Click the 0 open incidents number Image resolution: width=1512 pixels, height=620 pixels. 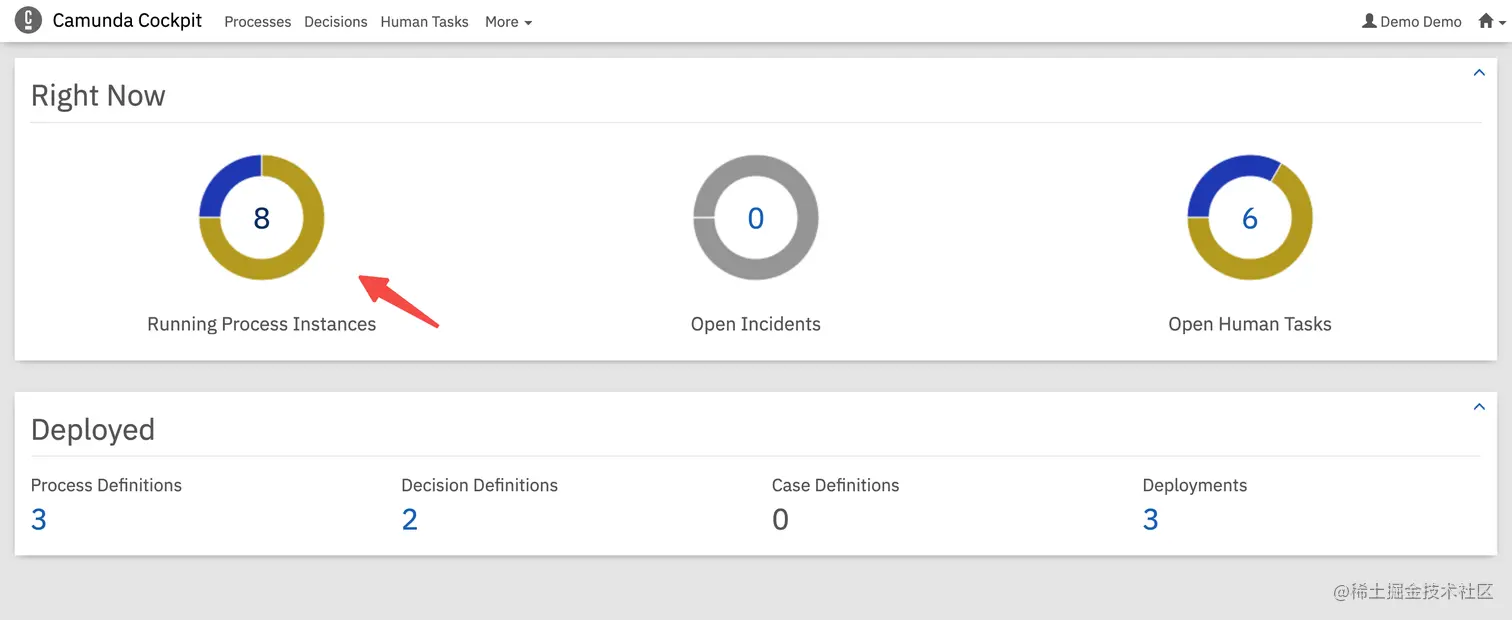(x=756, y=218)
